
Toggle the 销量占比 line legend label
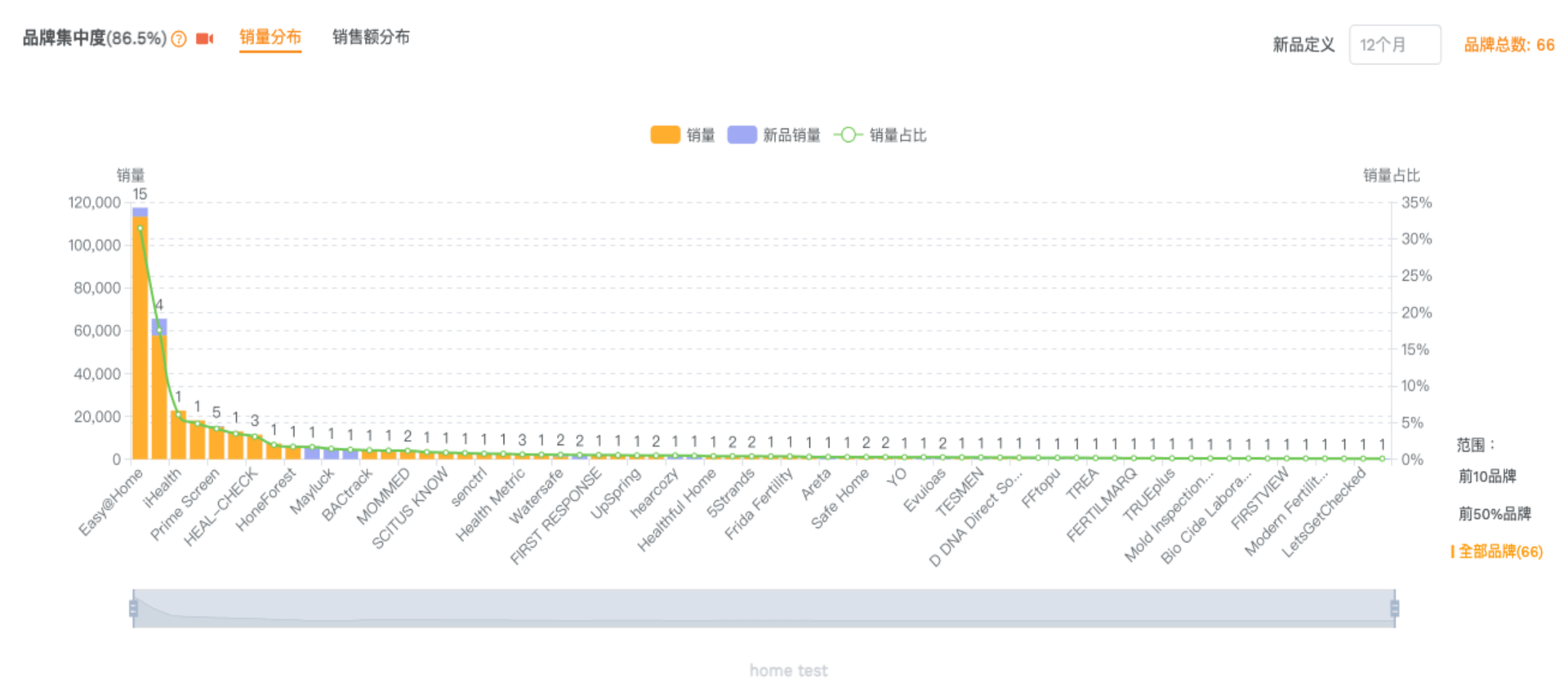click(898, 135)
